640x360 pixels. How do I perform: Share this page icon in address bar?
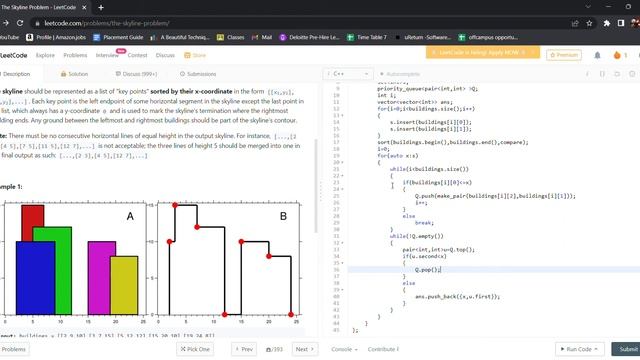[x=575, y=23]
